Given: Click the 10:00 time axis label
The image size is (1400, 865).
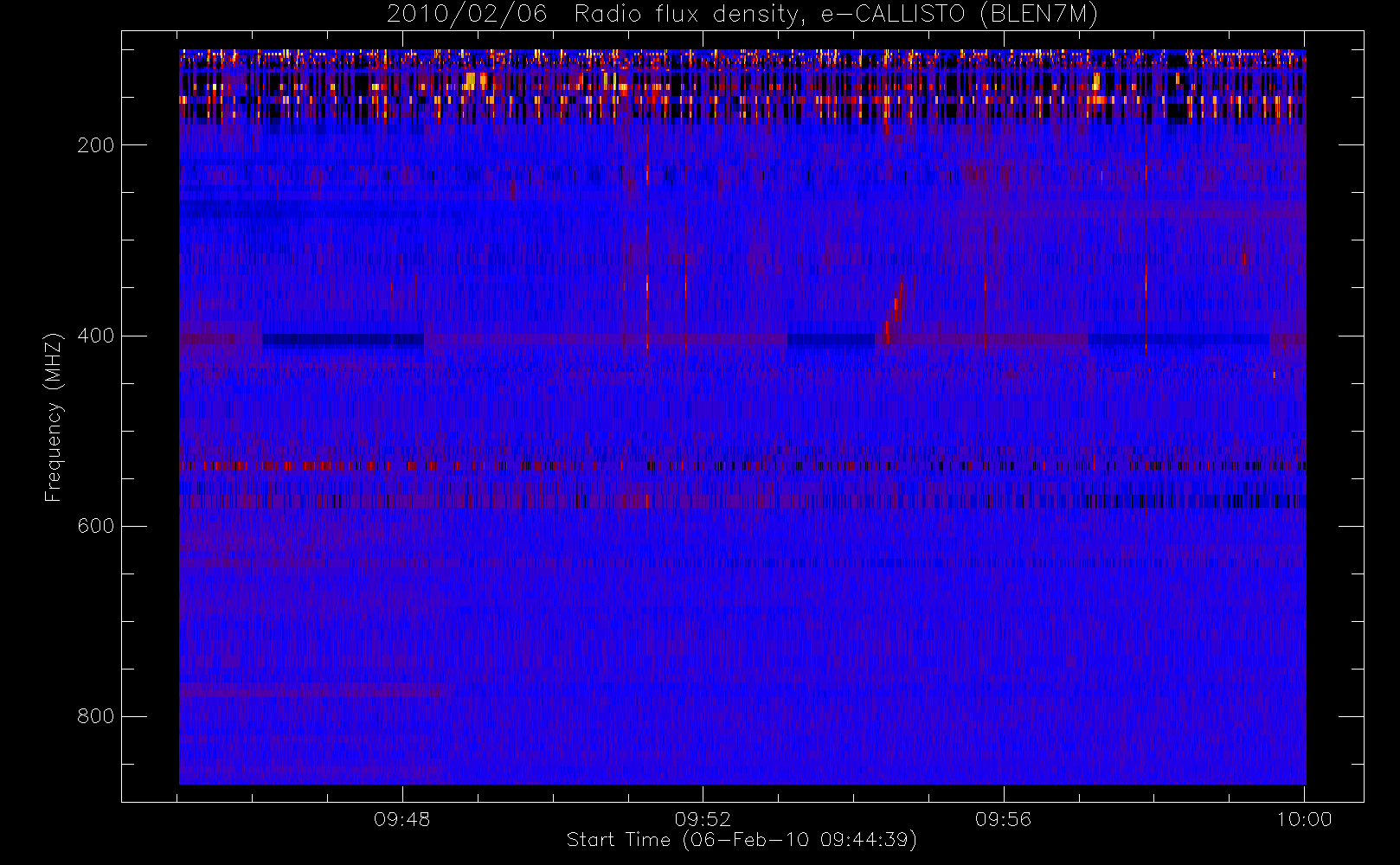Looking at the screenshot, I should coord(1304,819).
